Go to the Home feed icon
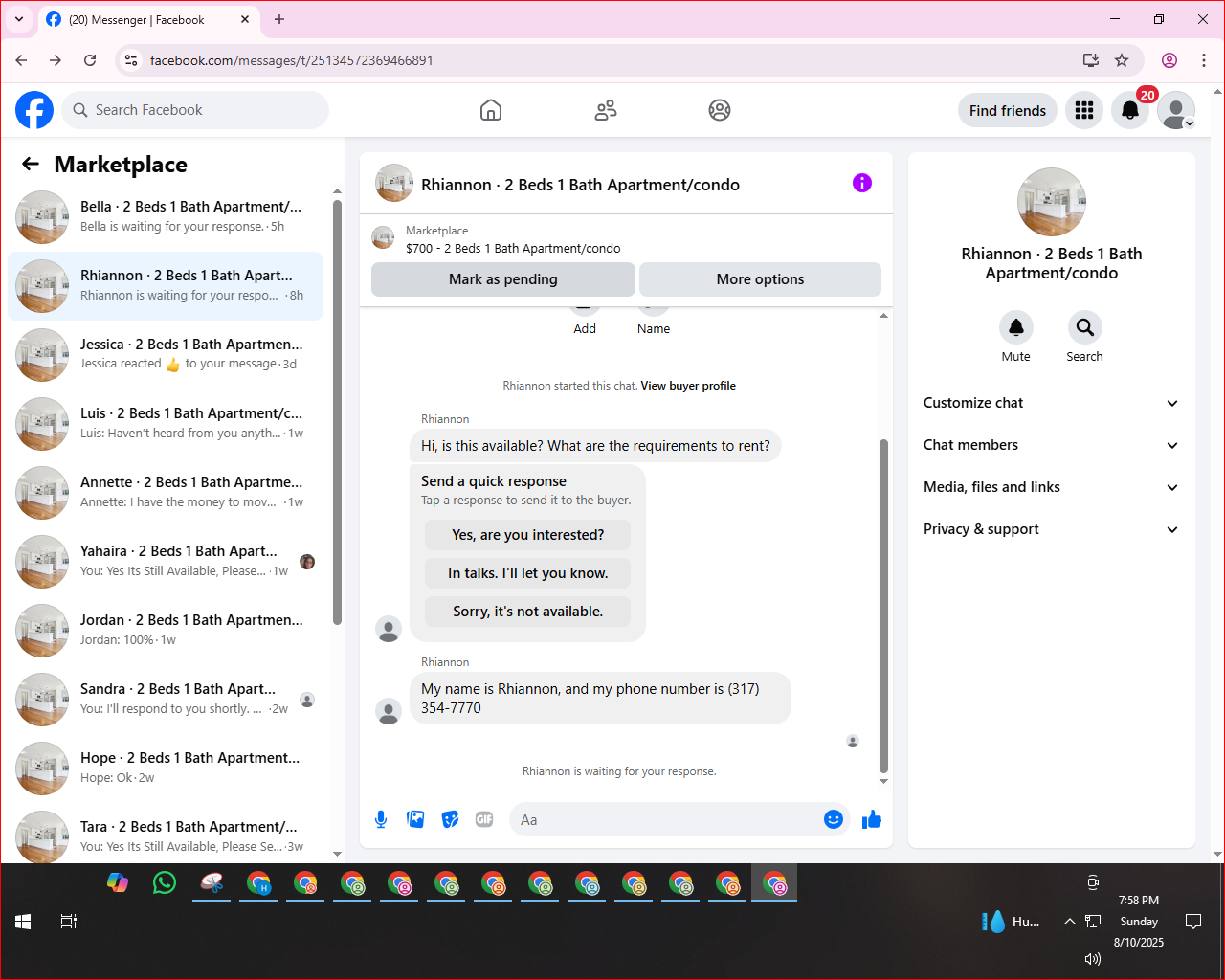The image size is (1225, 980). (491, 110)
